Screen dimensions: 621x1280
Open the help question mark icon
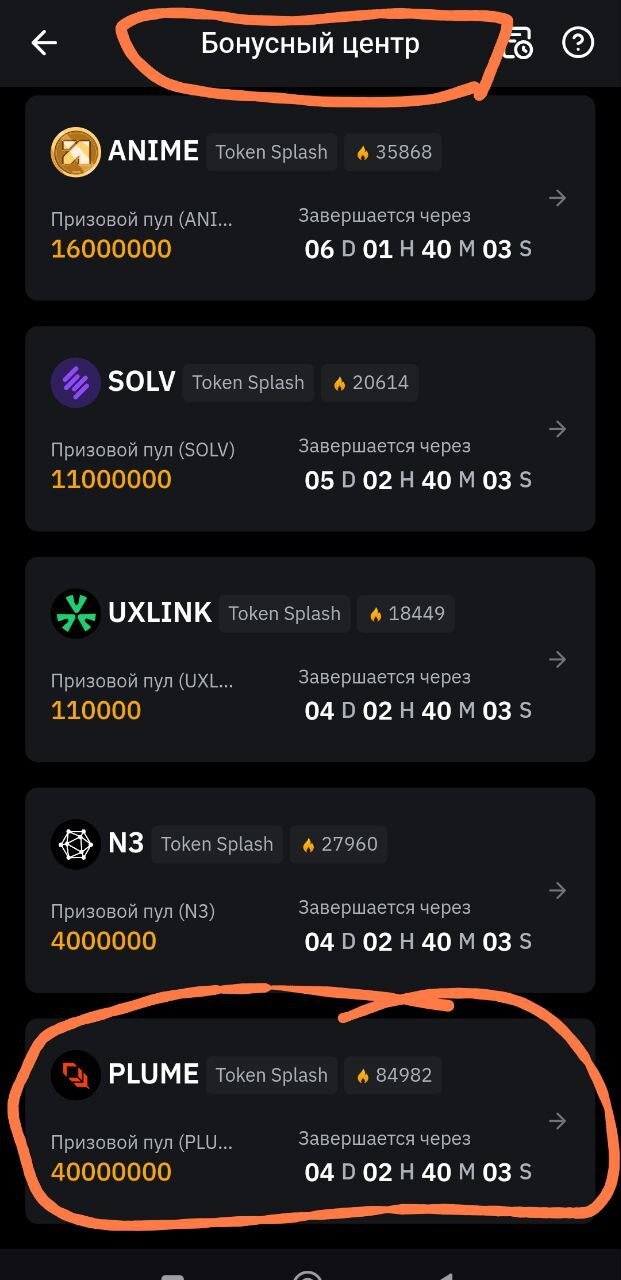(578, 43)
